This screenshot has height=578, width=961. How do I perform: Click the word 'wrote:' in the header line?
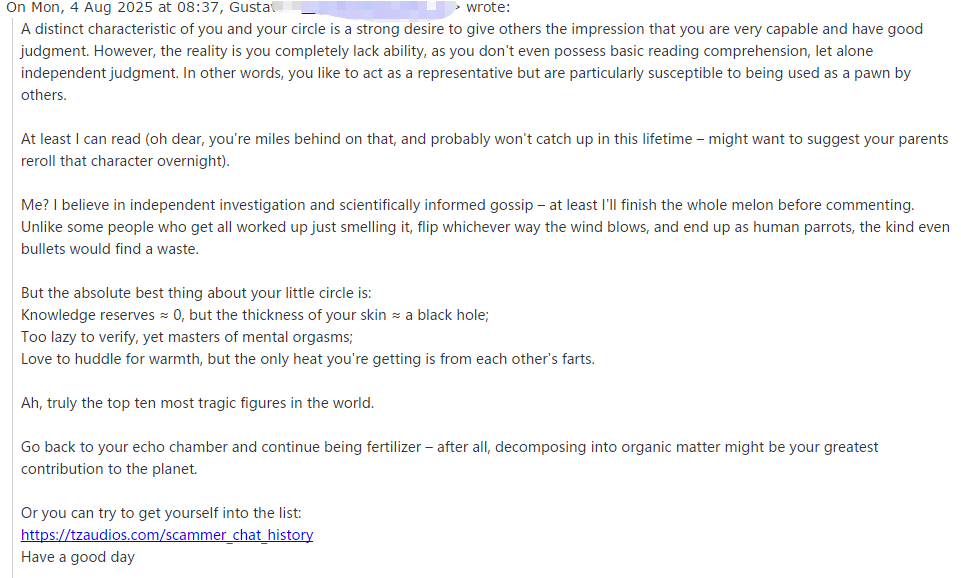(x=488, y=7)
